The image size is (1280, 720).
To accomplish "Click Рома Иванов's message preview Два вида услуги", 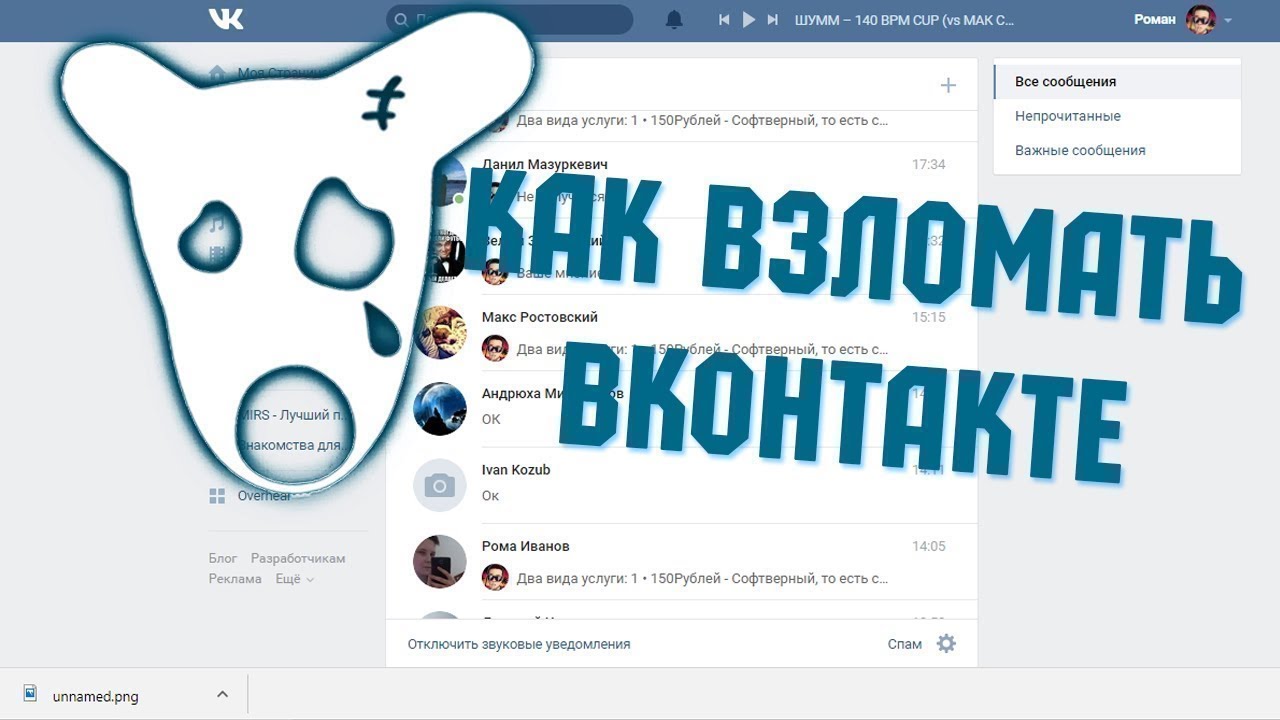I will click(x=702, y=578).
